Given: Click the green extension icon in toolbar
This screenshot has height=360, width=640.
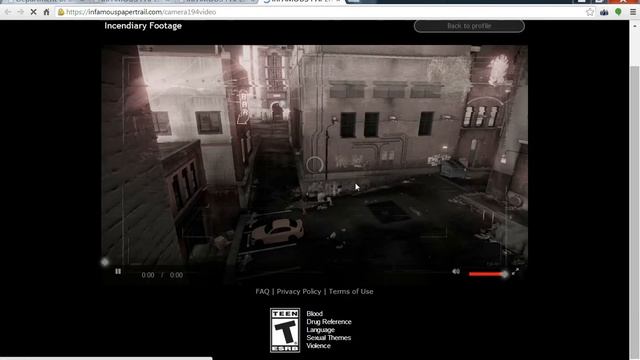Looking at the screenshot, I should (x=618, y=12).
